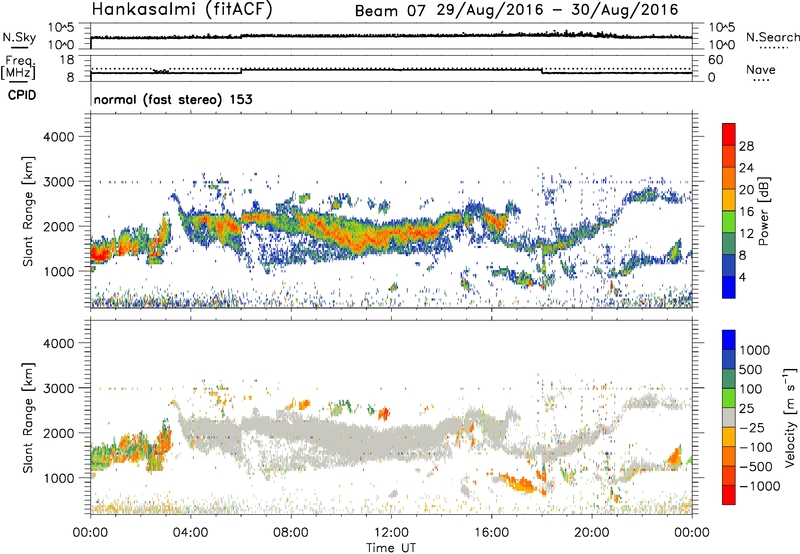800x554 pixels.
Task: Click the 2000 tick label in velocity panel
Action: 59,434
